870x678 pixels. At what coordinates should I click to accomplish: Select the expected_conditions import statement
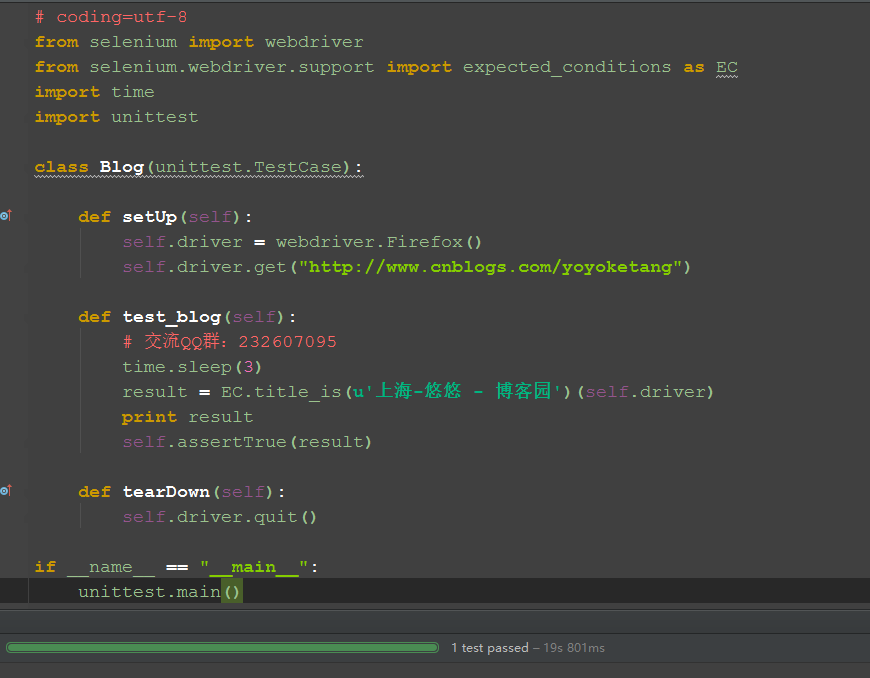(x=300, y=66)
